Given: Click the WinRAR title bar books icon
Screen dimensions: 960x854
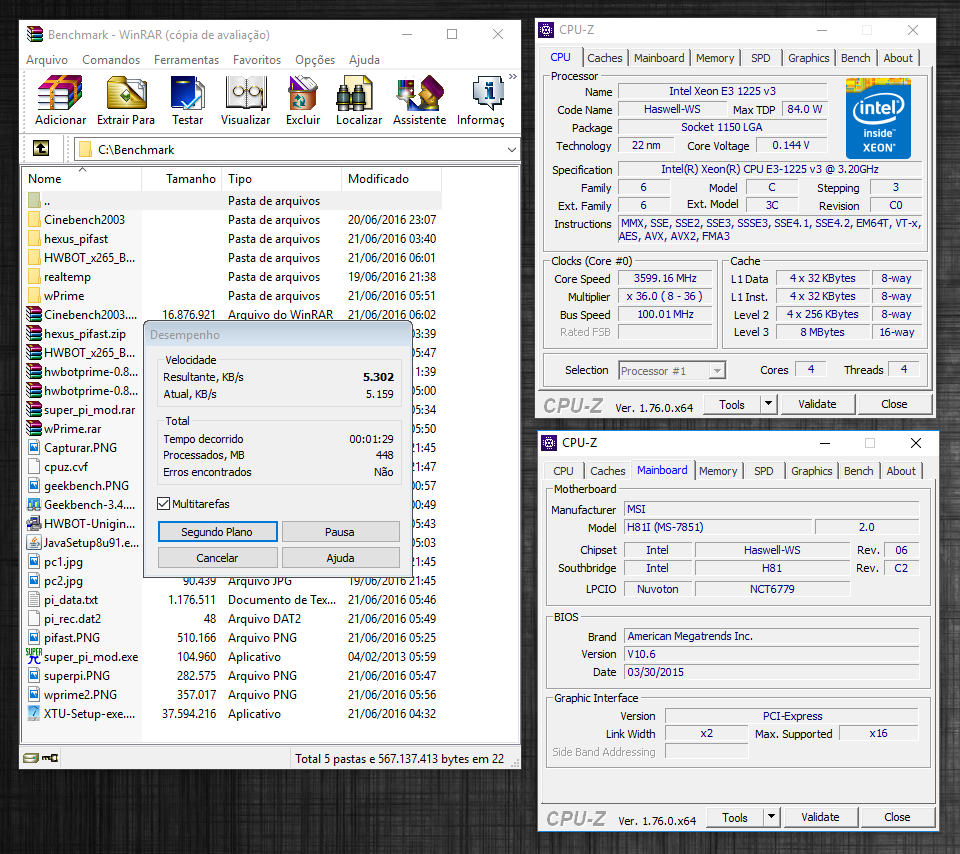Looking at the screenshot, I should [35, 34].
